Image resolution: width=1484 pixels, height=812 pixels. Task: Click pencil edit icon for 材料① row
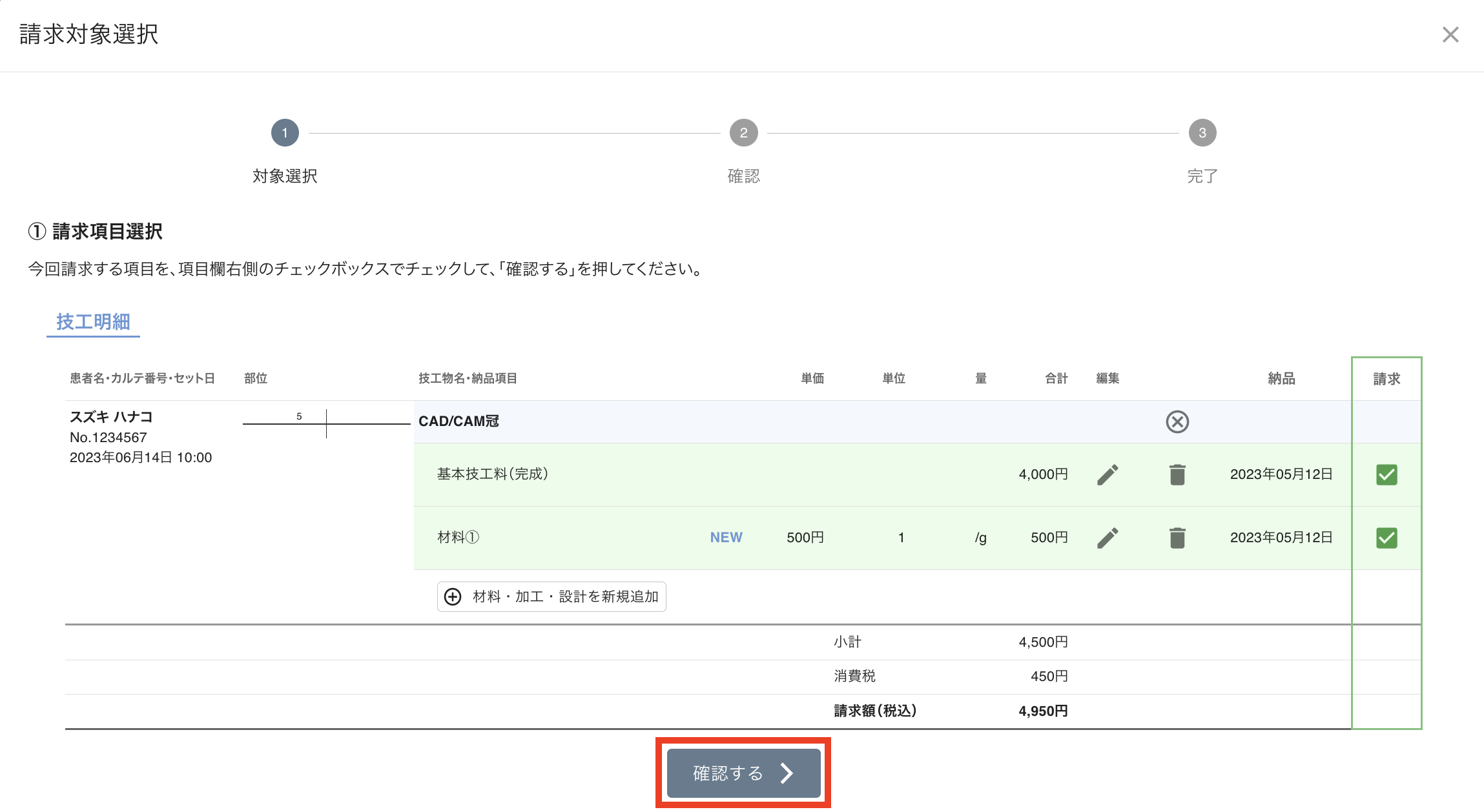pos(1108,538)
